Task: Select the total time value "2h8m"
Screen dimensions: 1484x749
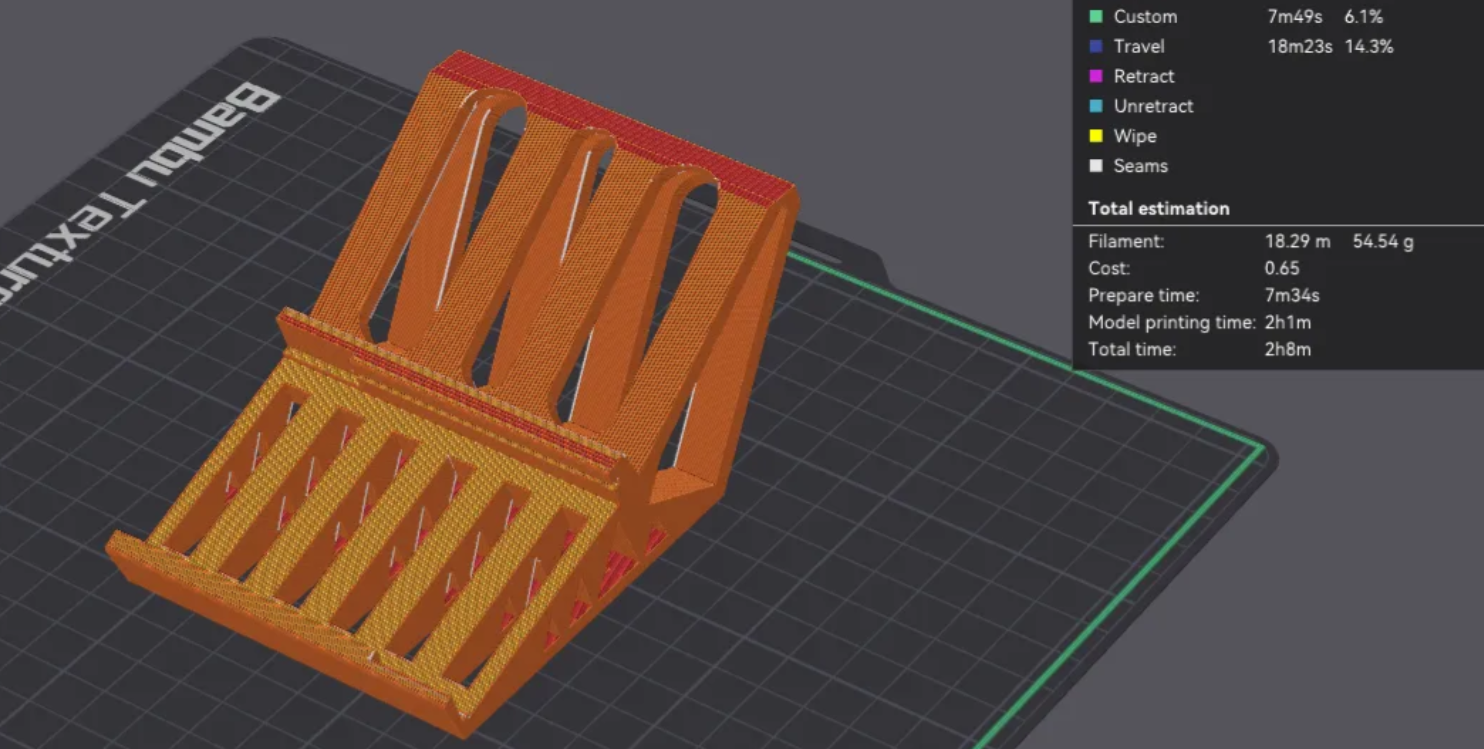Action: pyautogui.click(x=1287, y=350)
